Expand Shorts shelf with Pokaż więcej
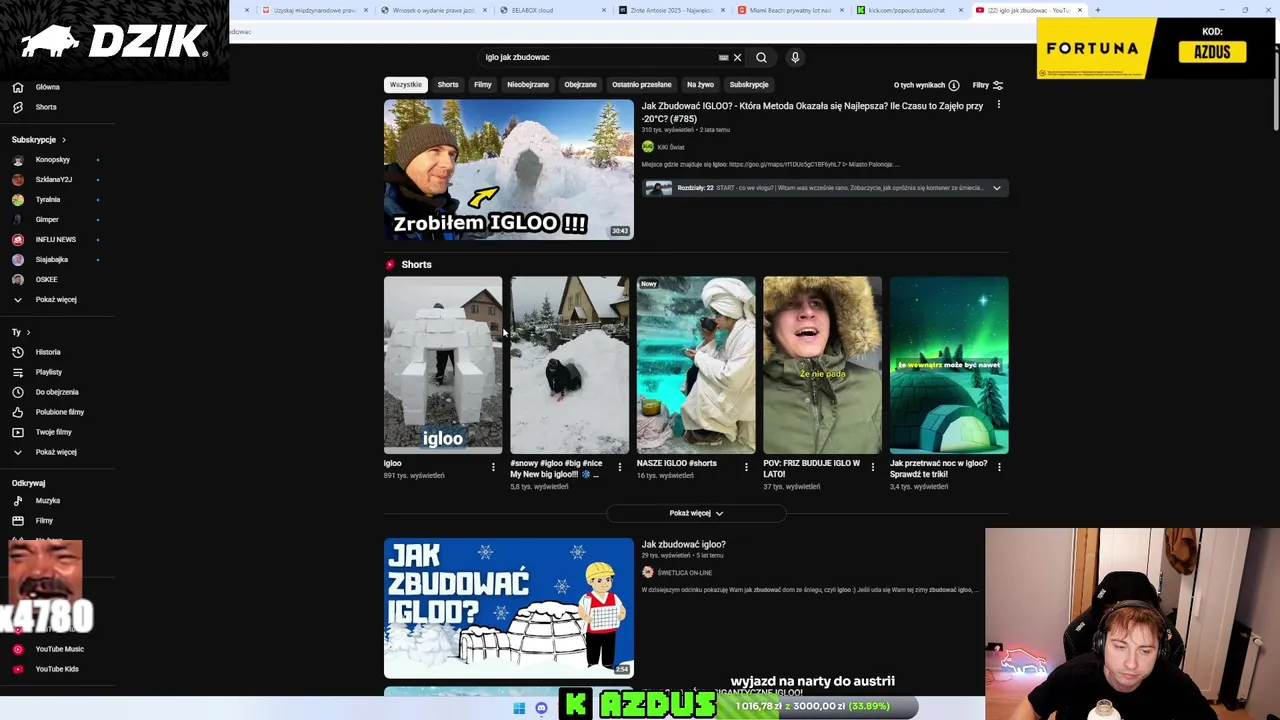 [696, 513]
